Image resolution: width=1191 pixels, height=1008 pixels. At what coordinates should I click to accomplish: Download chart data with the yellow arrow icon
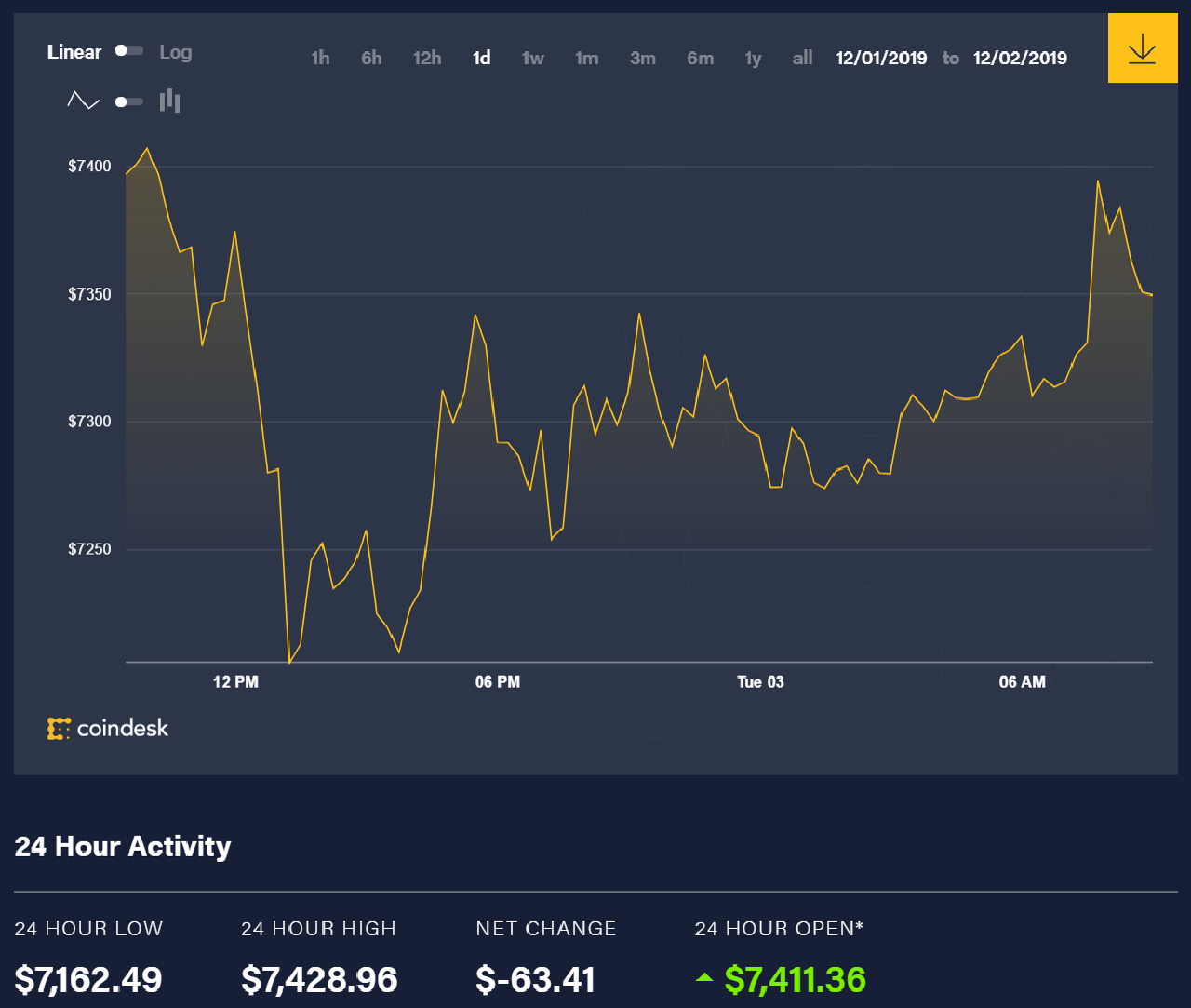pyautogui.click(x=1142, y=48)
